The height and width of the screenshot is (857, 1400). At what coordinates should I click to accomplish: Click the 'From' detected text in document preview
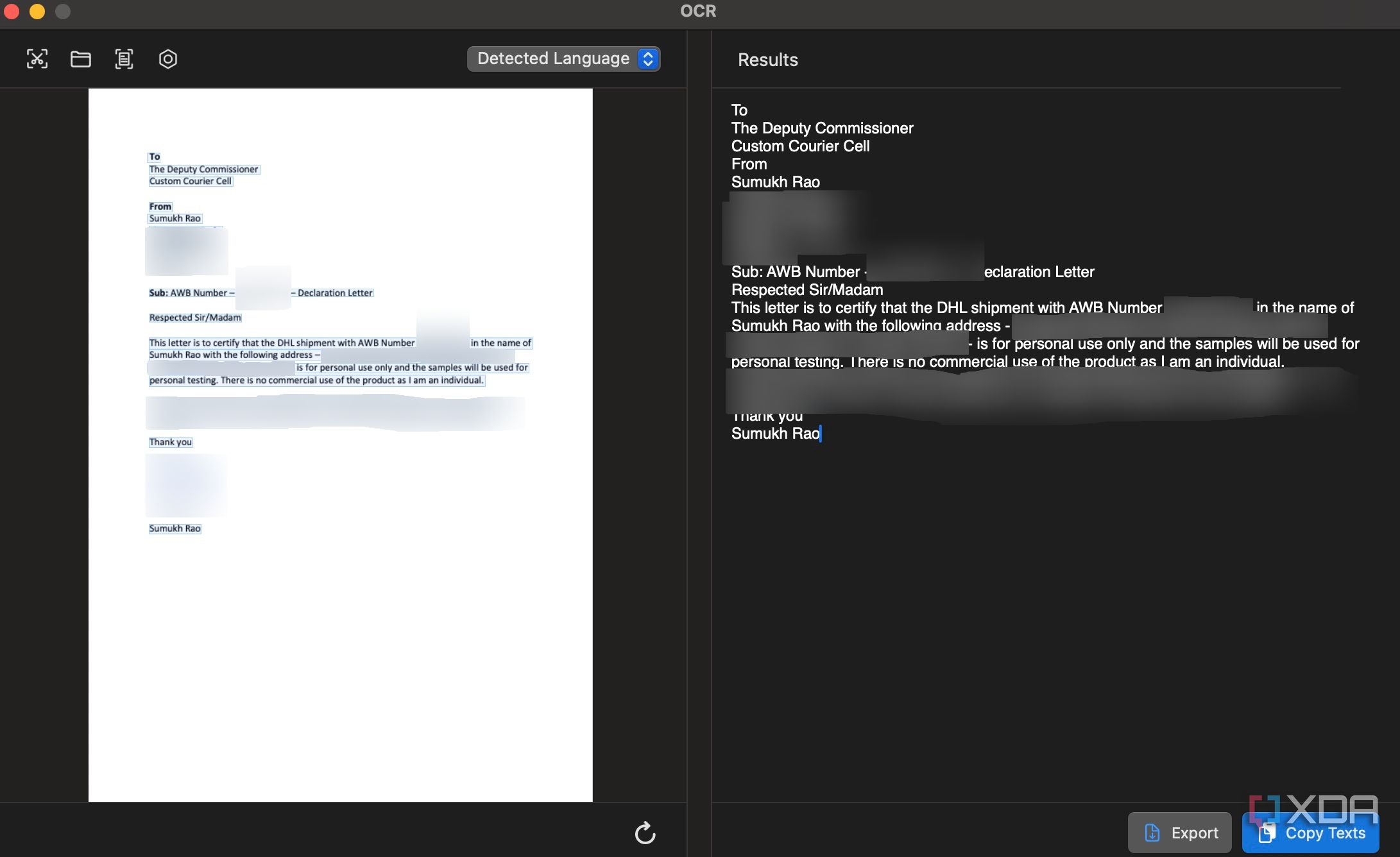[160, 207]
